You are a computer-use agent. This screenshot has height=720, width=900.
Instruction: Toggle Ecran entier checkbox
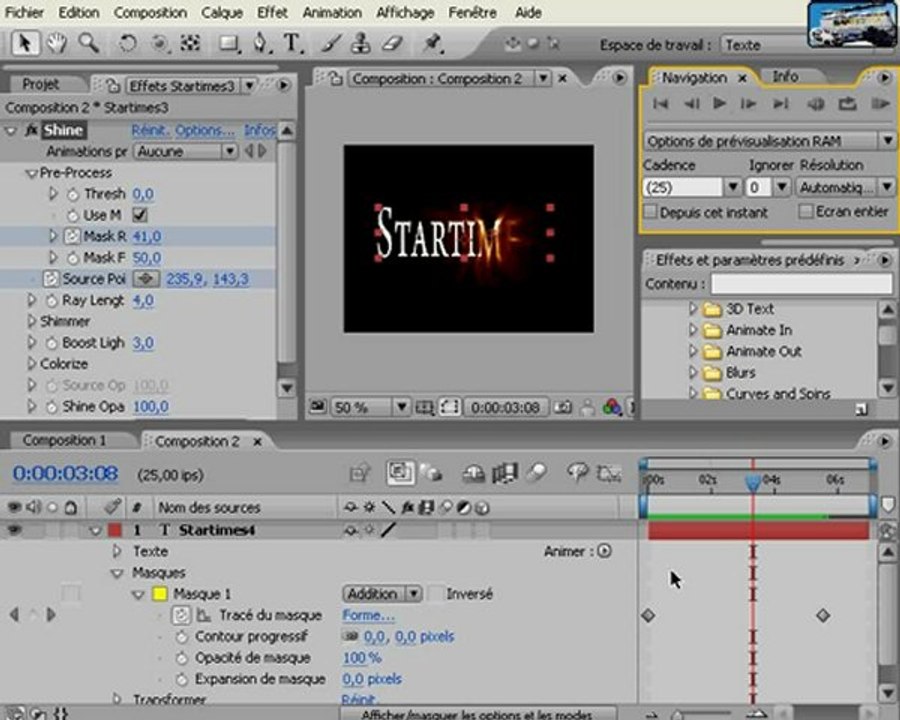[x=806, y=211]
